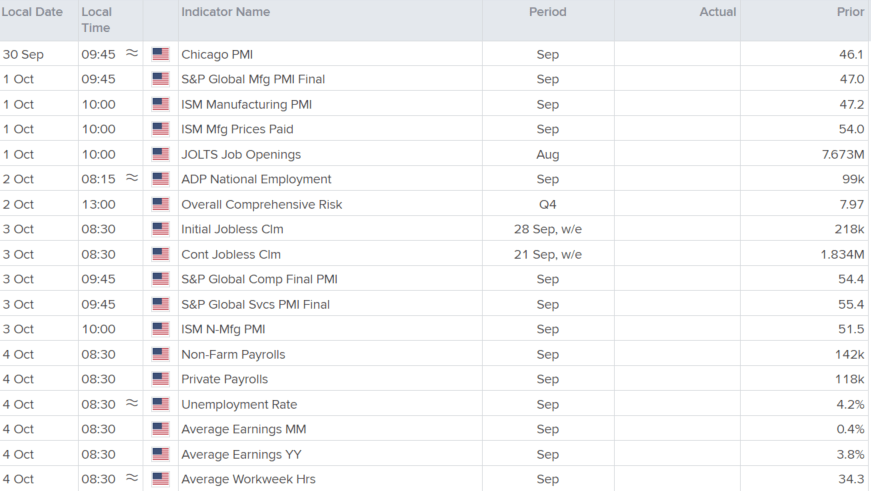
Task: Sort by the Local Date column header
Action: click(x=32, y=12)
